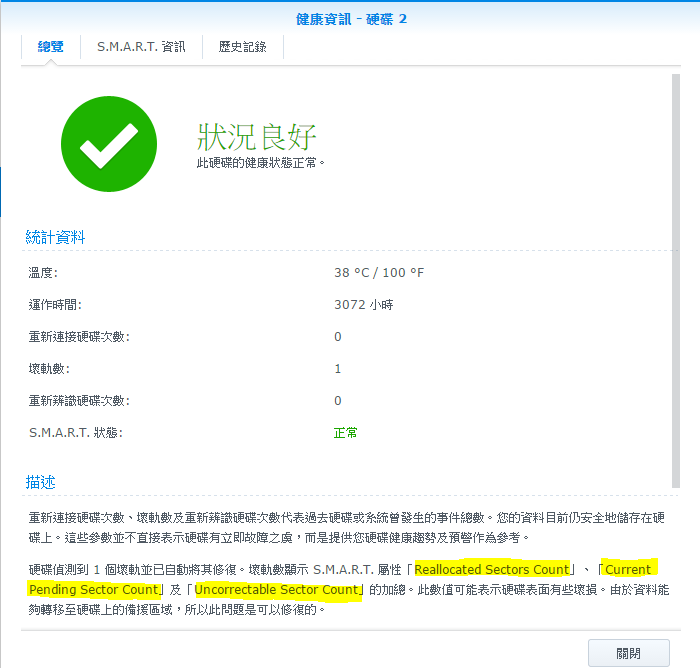Click the highlighted Pending Sector Count text

94,590
